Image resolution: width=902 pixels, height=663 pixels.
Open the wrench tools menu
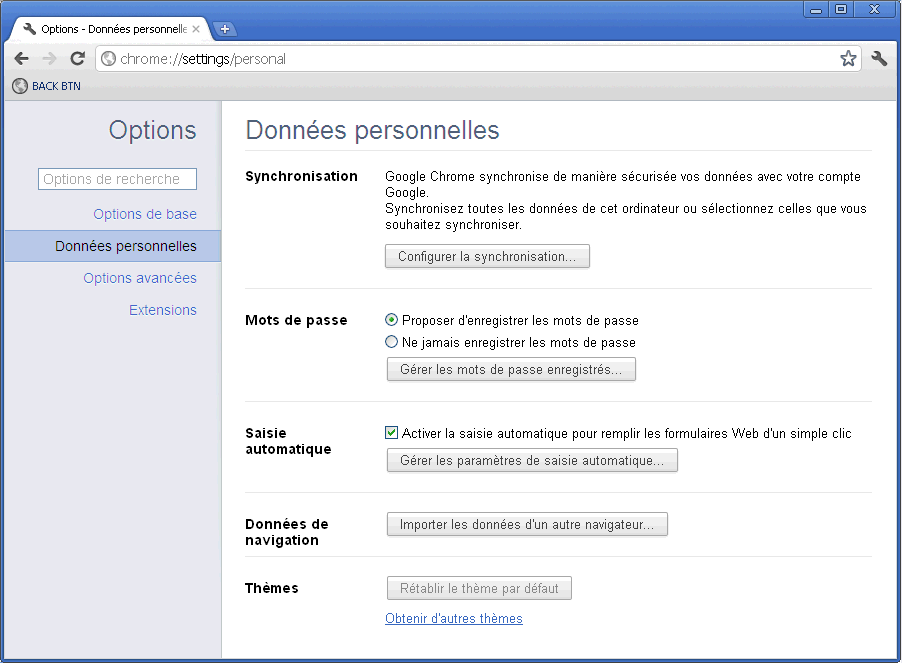[x=878, y=58]
